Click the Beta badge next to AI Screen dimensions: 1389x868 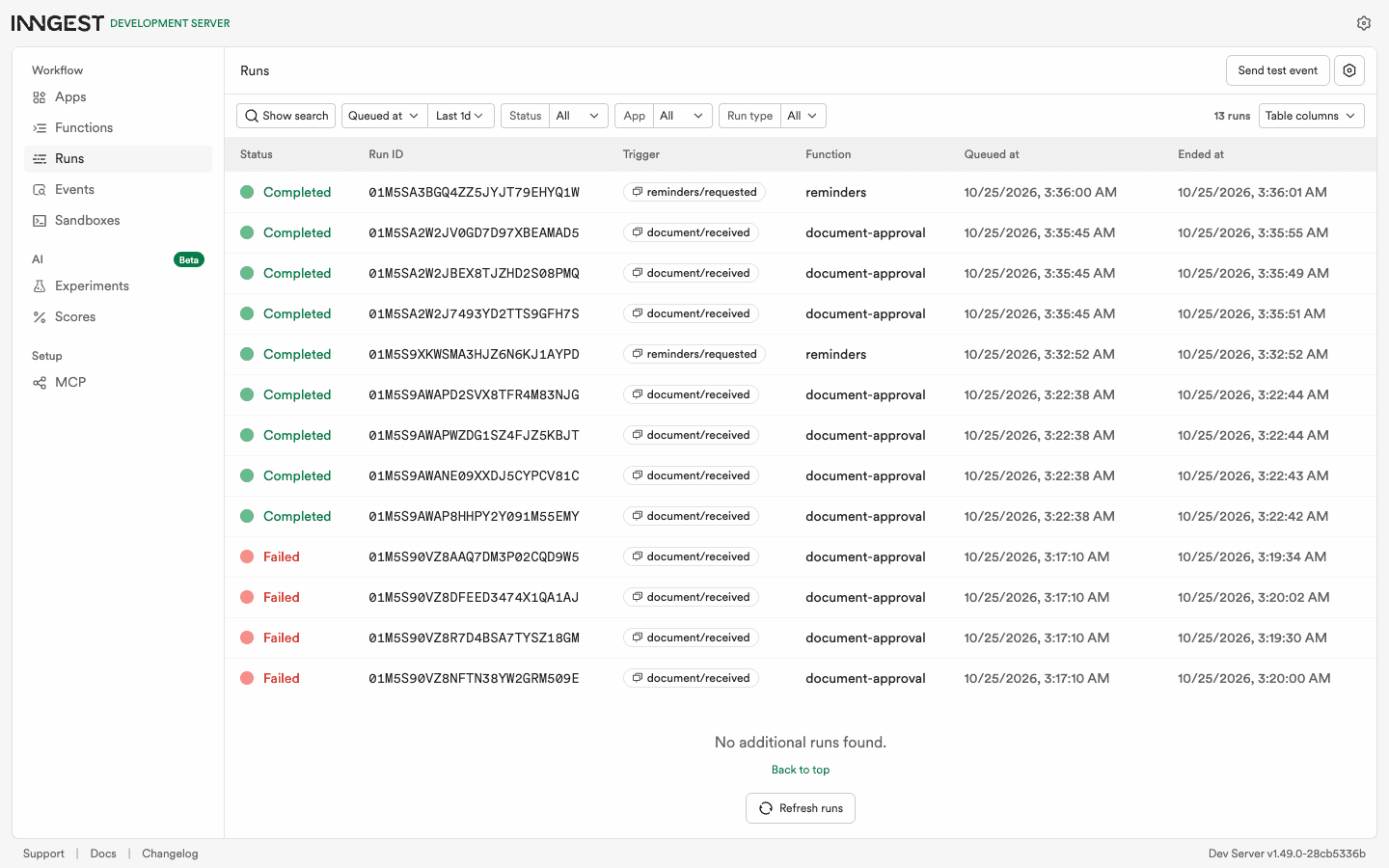[189, 259]
